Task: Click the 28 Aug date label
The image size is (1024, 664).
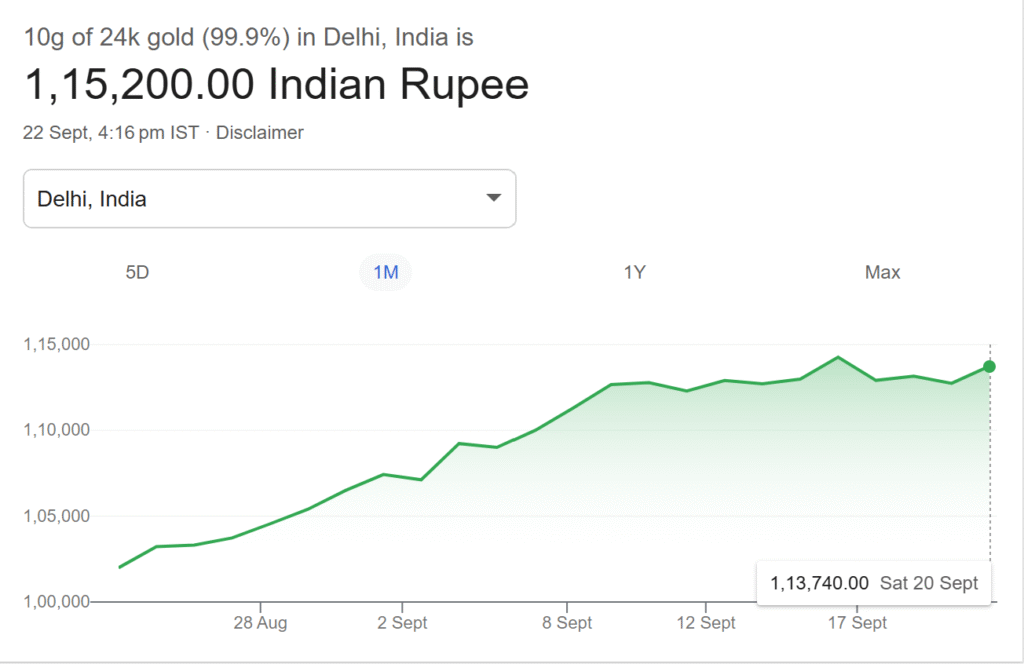Action: (260, 623)
